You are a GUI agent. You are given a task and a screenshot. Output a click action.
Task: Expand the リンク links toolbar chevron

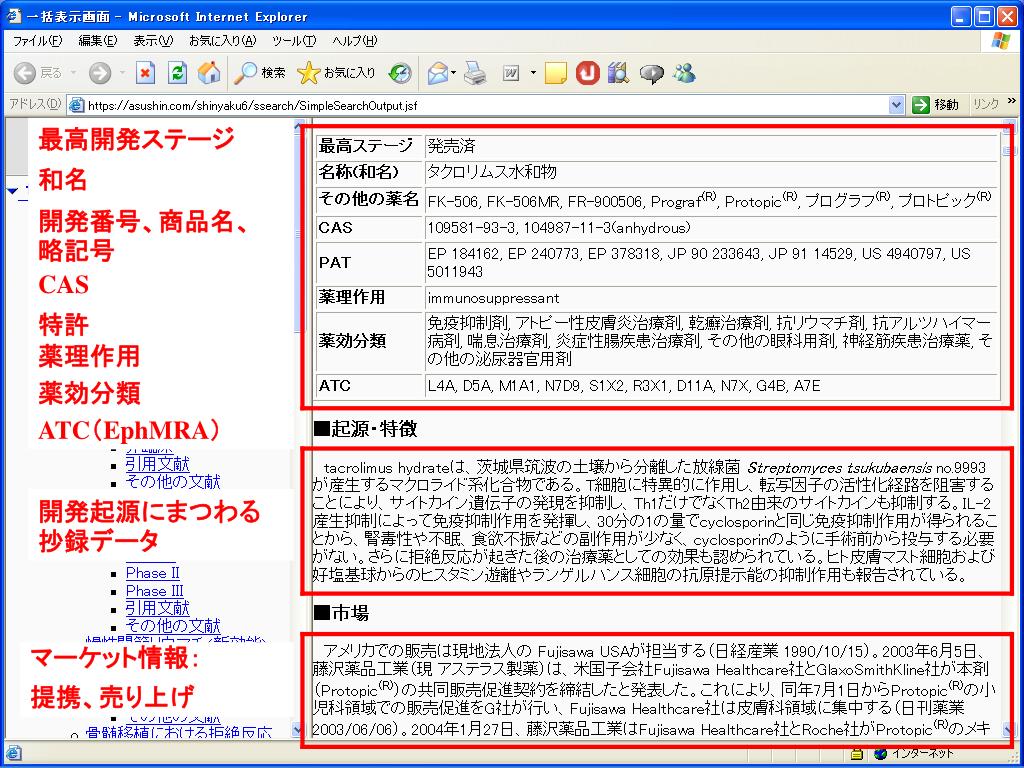click(x=1012, y=101)
